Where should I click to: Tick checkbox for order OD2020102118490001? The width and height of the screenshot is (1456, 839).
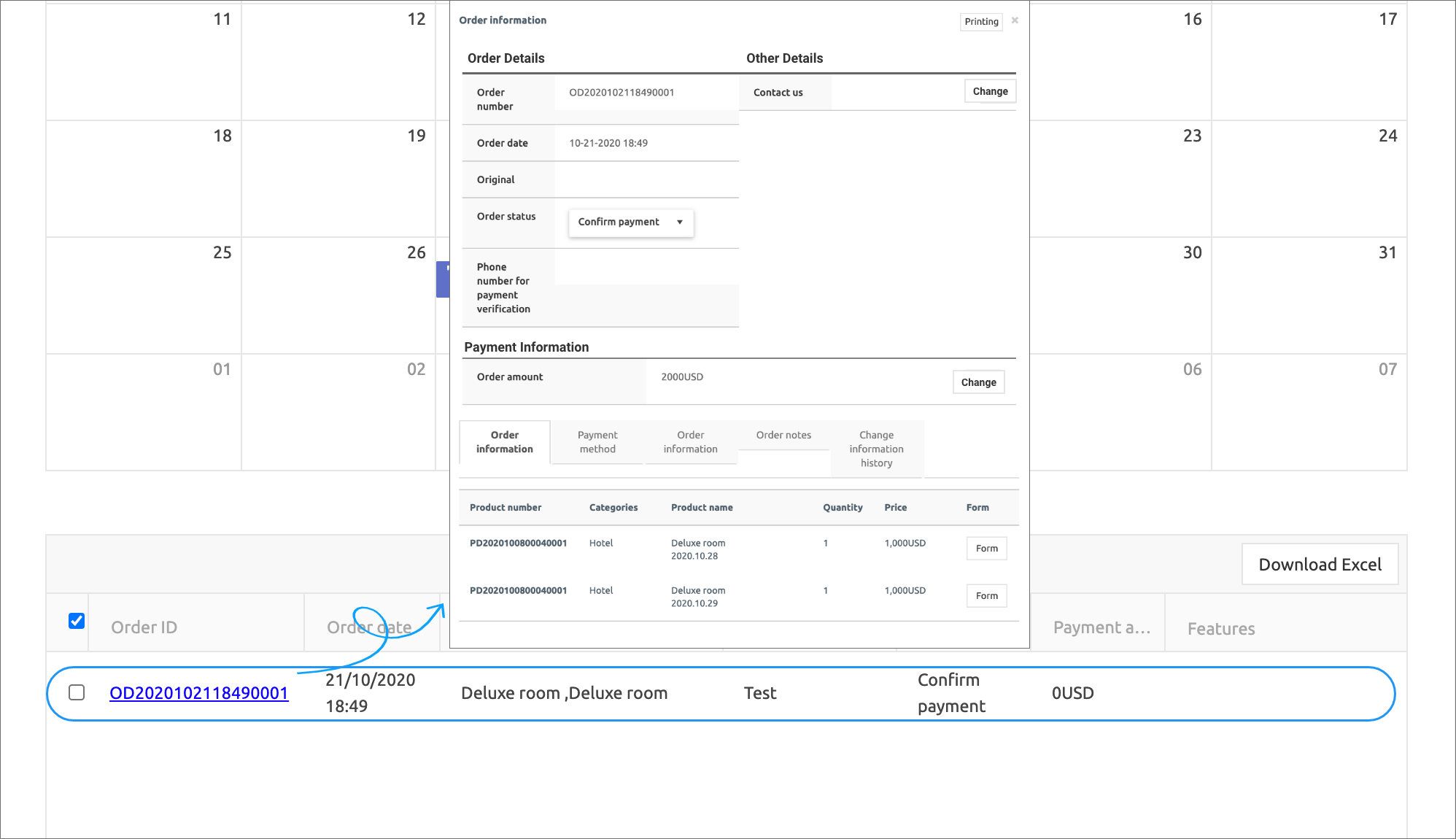tap(77, 692)
